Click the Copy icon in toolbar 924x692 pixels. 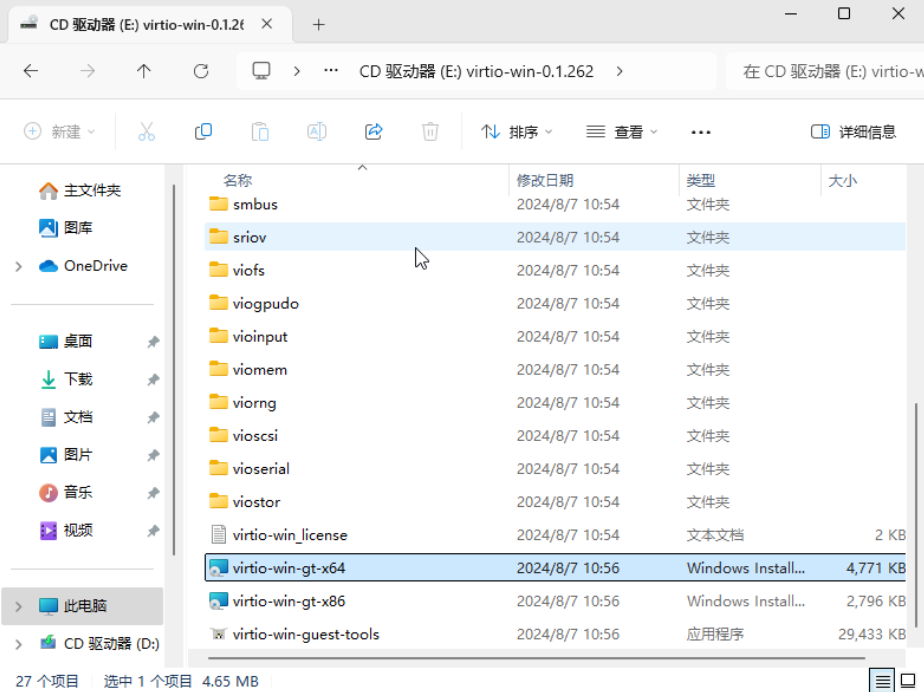tap(203, 132)
